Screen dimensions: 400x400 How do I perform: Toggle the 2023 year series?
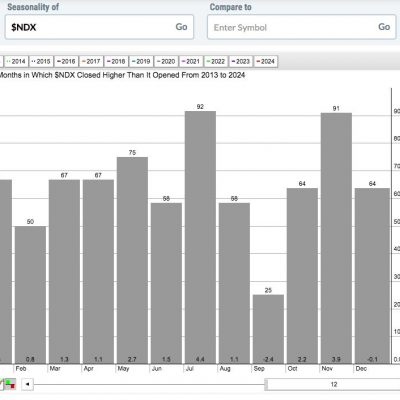(241, 61)
